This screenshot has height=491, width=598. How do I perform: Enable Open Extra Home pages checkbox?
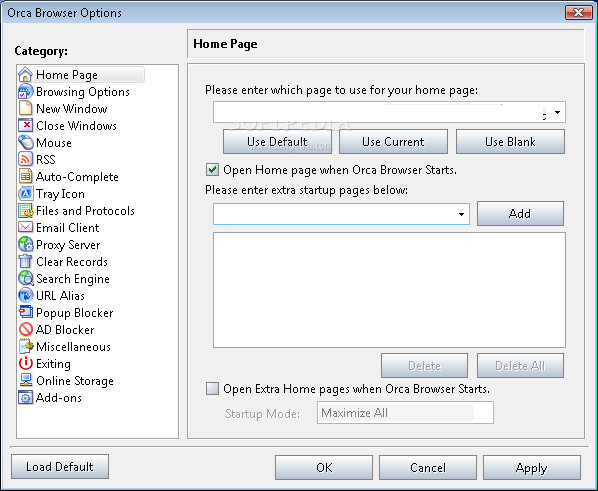click(x=212, y=389)
